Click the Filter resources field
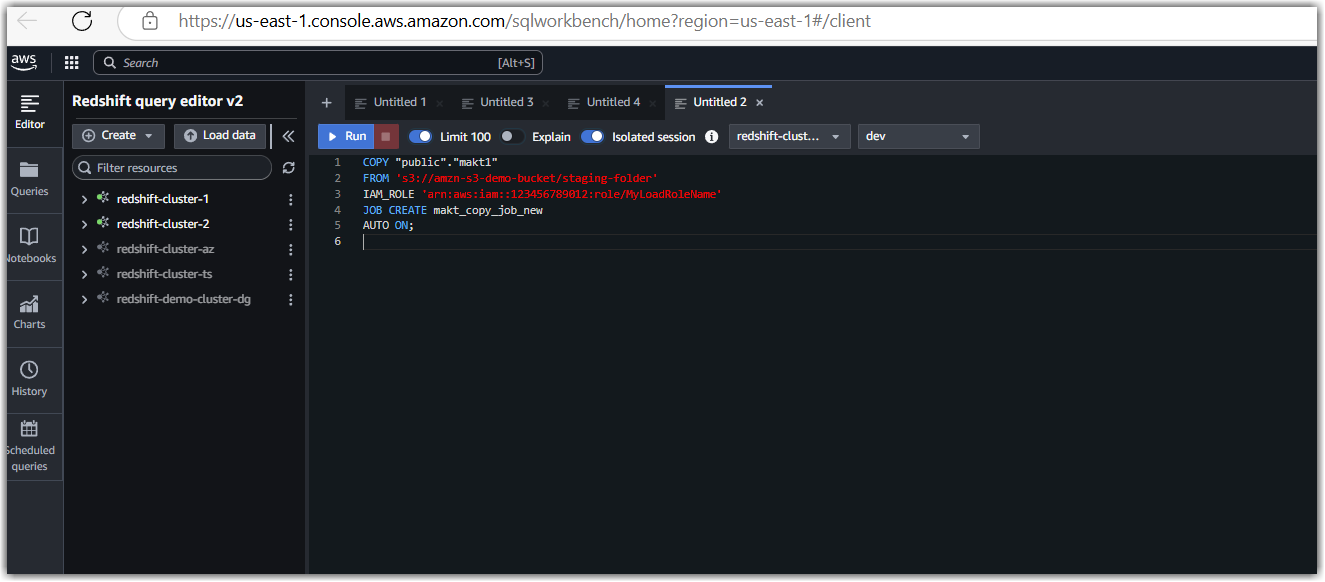 172,168
